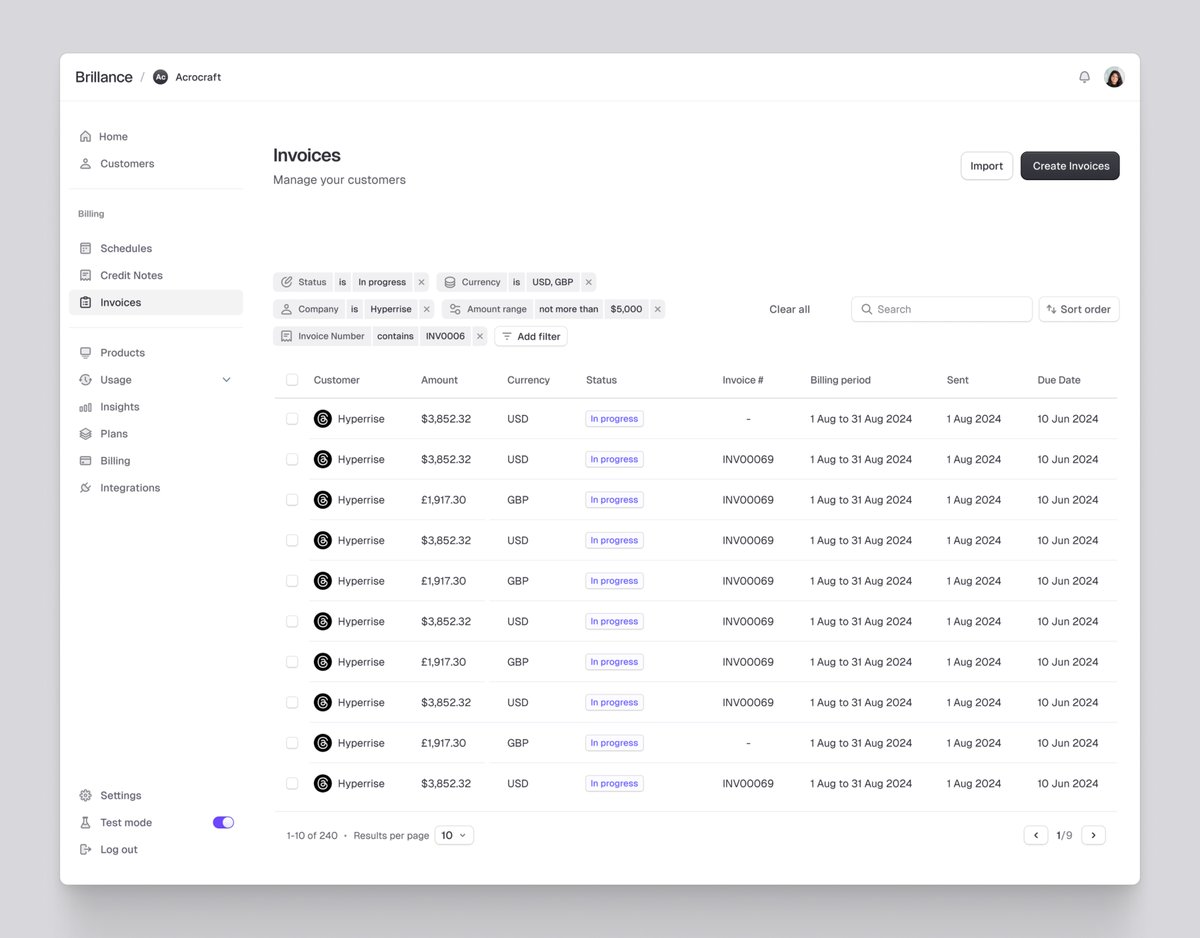The width and height of the screenshot is (1200, 938).
Task: Remove the Status filter with its X icon
Action: (x=421, y=282)
